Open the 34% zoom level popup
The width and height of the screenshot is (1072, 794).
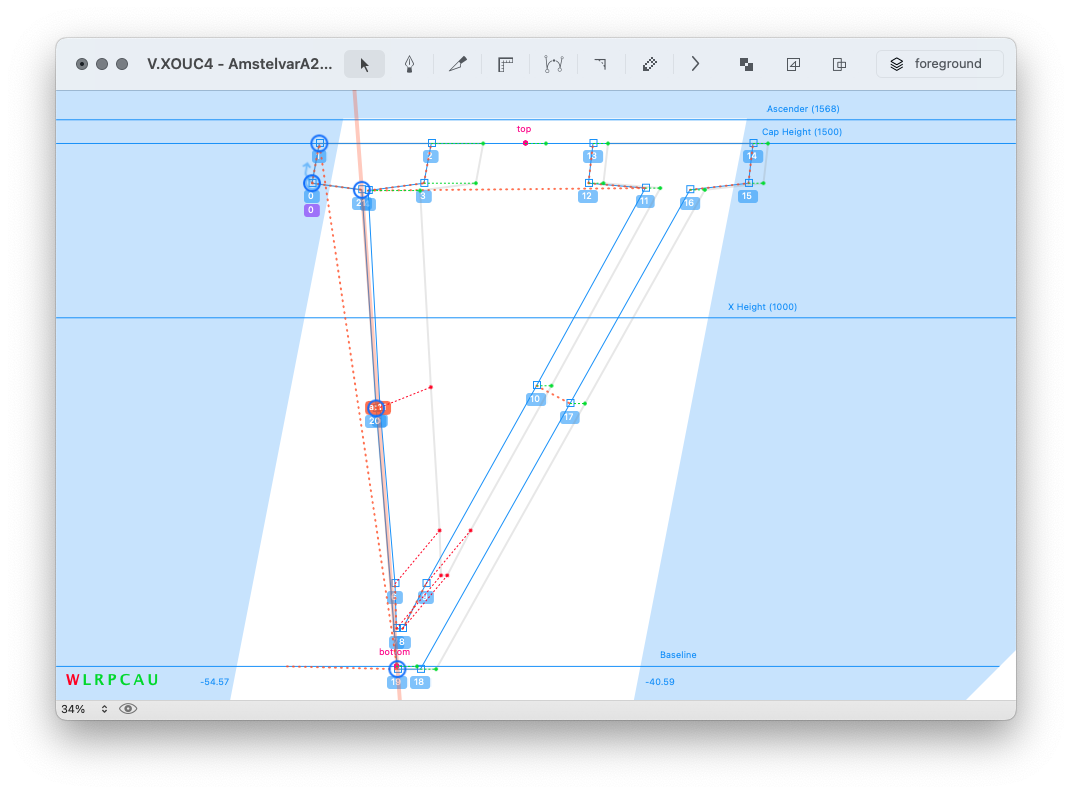pyautogui.click(x=85, y=709)
